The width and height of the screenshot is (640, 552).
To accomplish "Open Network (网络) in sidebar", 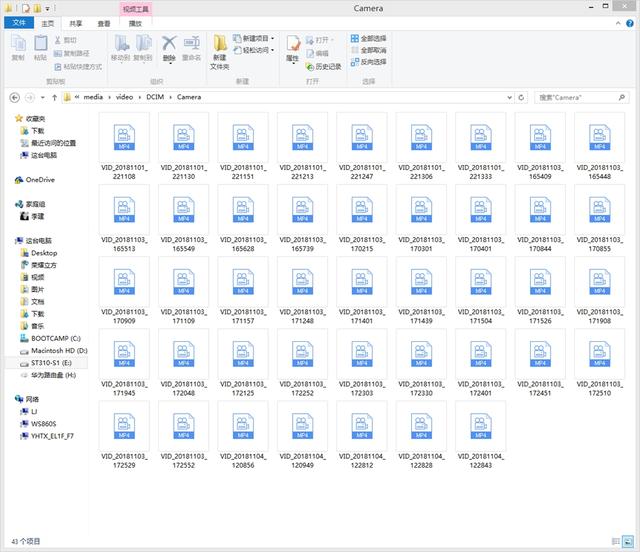I will click(27, 399).
